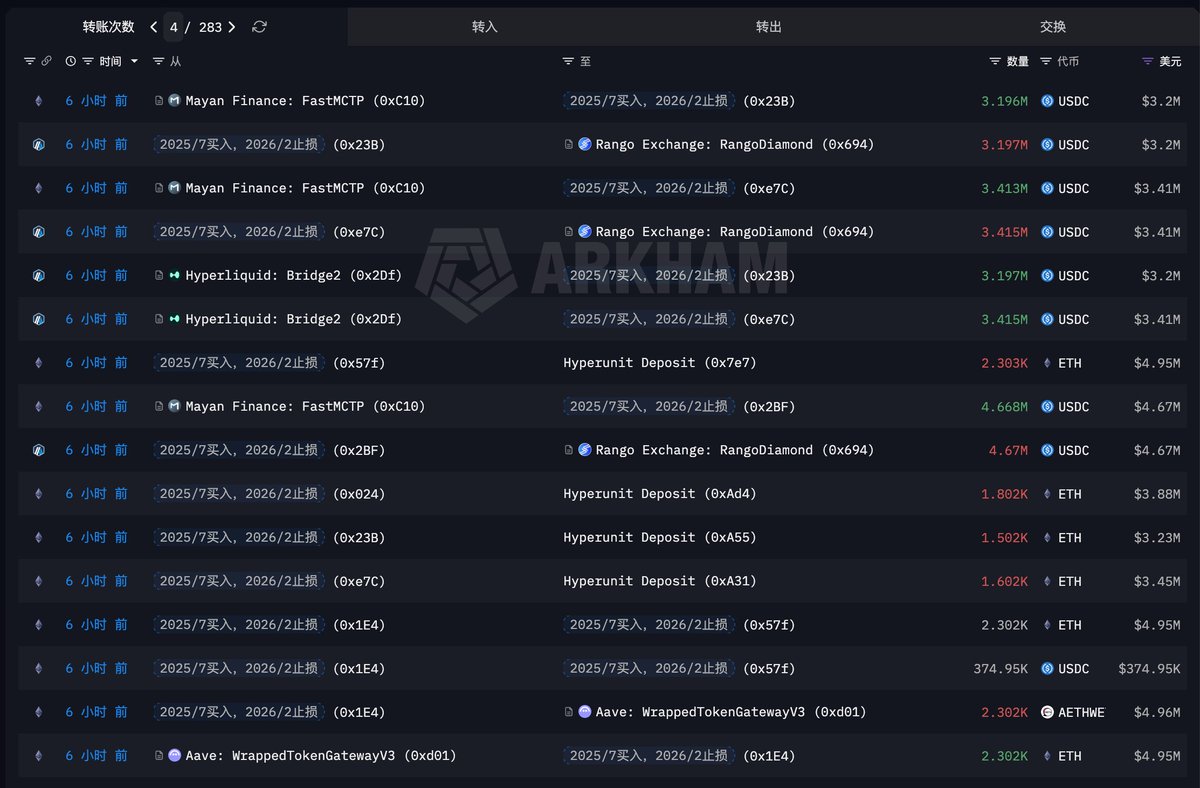This screenshot has width=1200, height=788.
Task: Click the USD value $3.88M
Action: click(1157, 494)
